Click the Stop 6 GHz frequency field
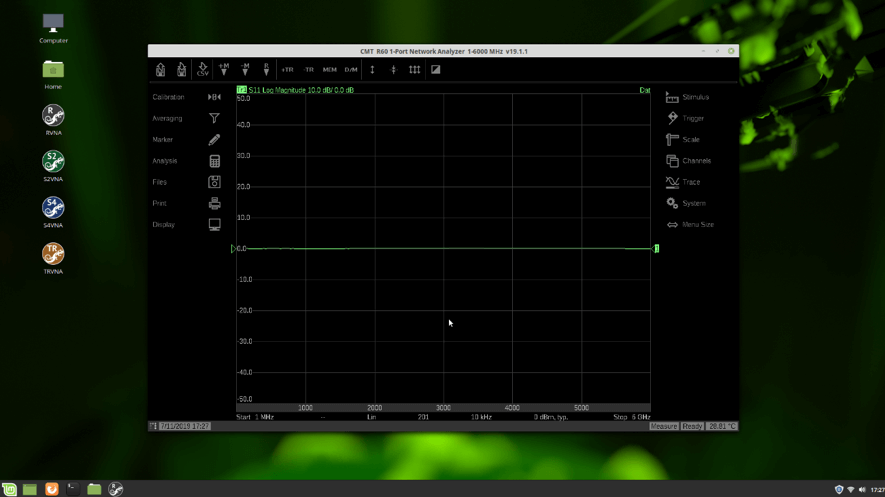885x497 pixels. tap(631, 417)
